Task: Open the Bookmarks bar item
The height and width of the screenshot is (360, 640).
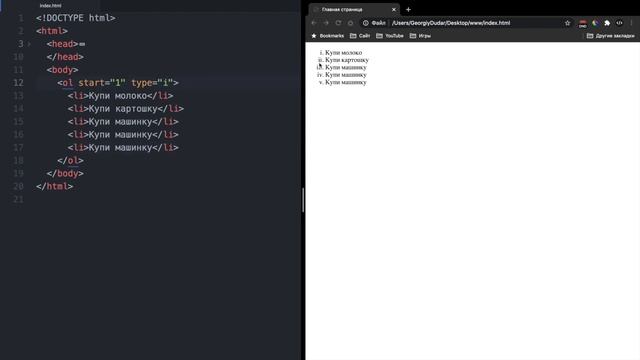Action: click(327, 36)
